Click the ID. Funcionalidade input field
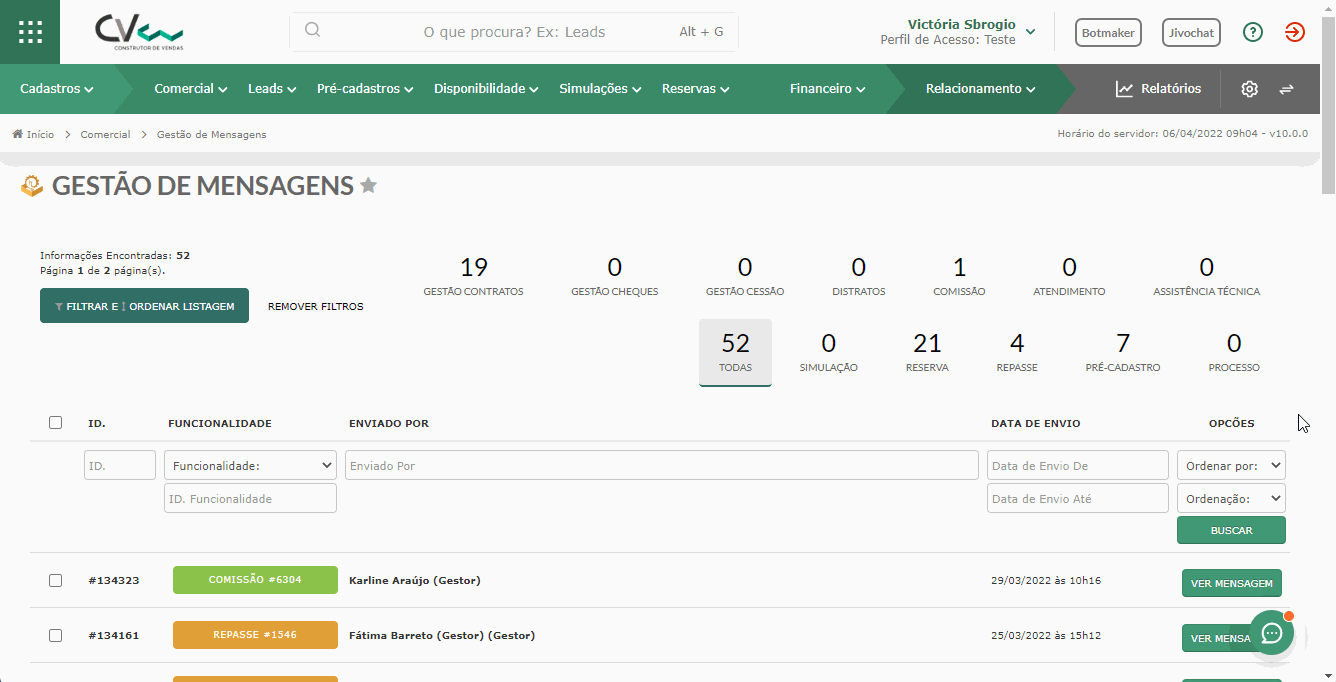 [250, 498]
